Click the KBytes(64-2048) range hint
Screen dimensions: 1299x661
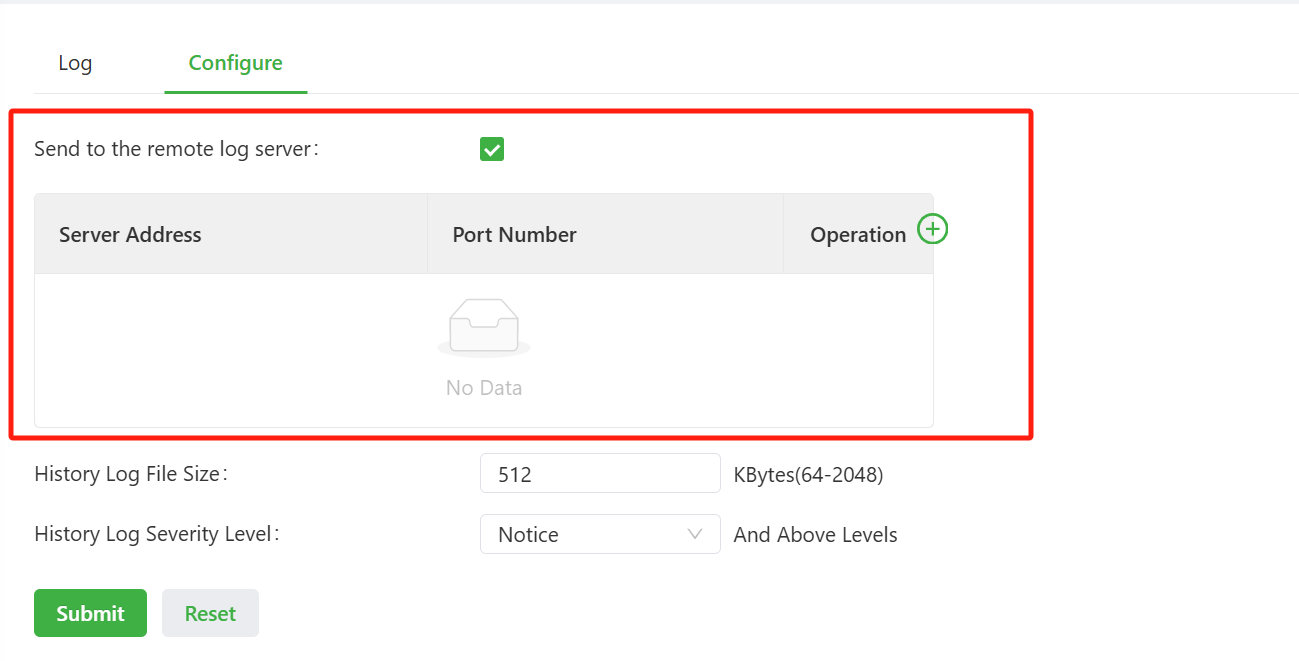808,475
